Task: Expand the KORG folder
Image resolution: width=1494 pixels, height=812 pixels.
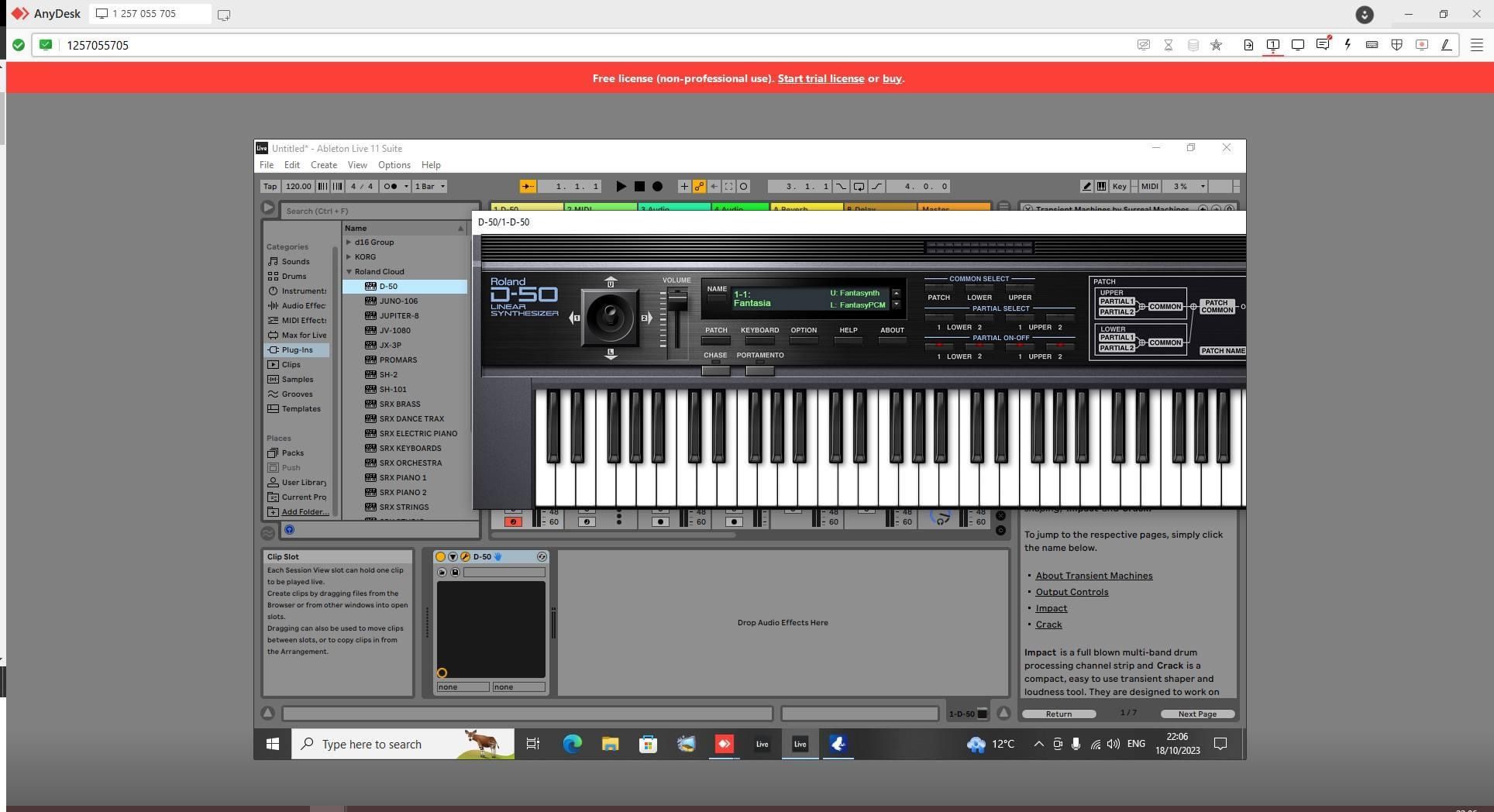Action: (x=349, y=257)
